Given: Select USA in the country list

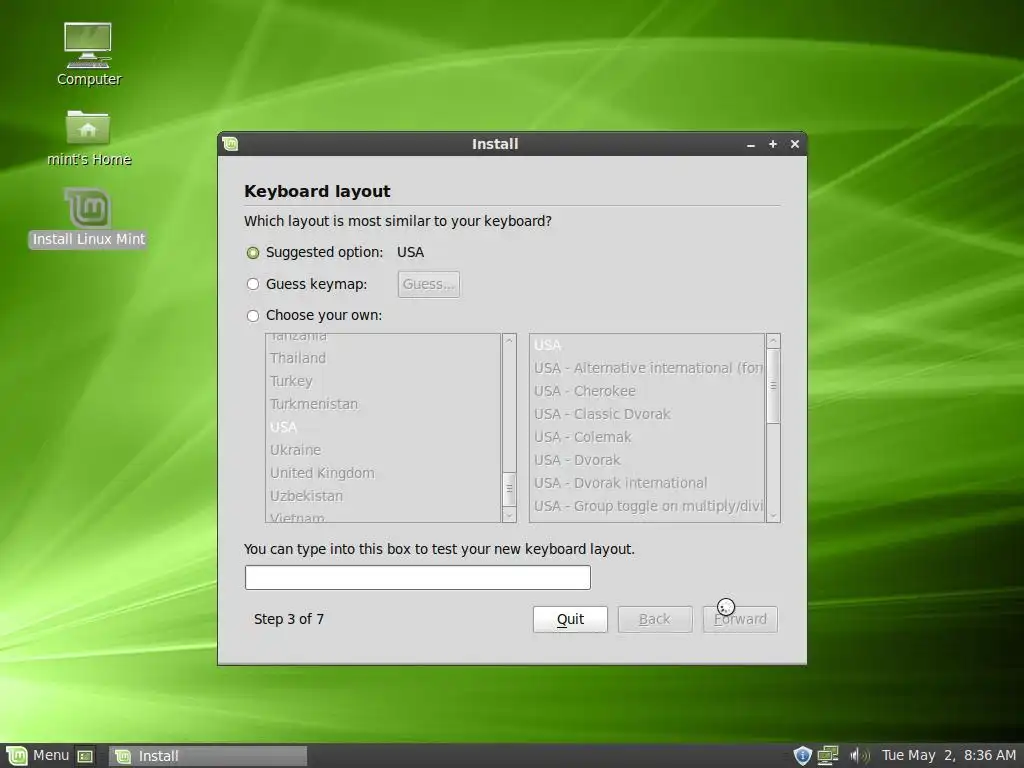Looking at the screenshot, I should click(383, 427).
